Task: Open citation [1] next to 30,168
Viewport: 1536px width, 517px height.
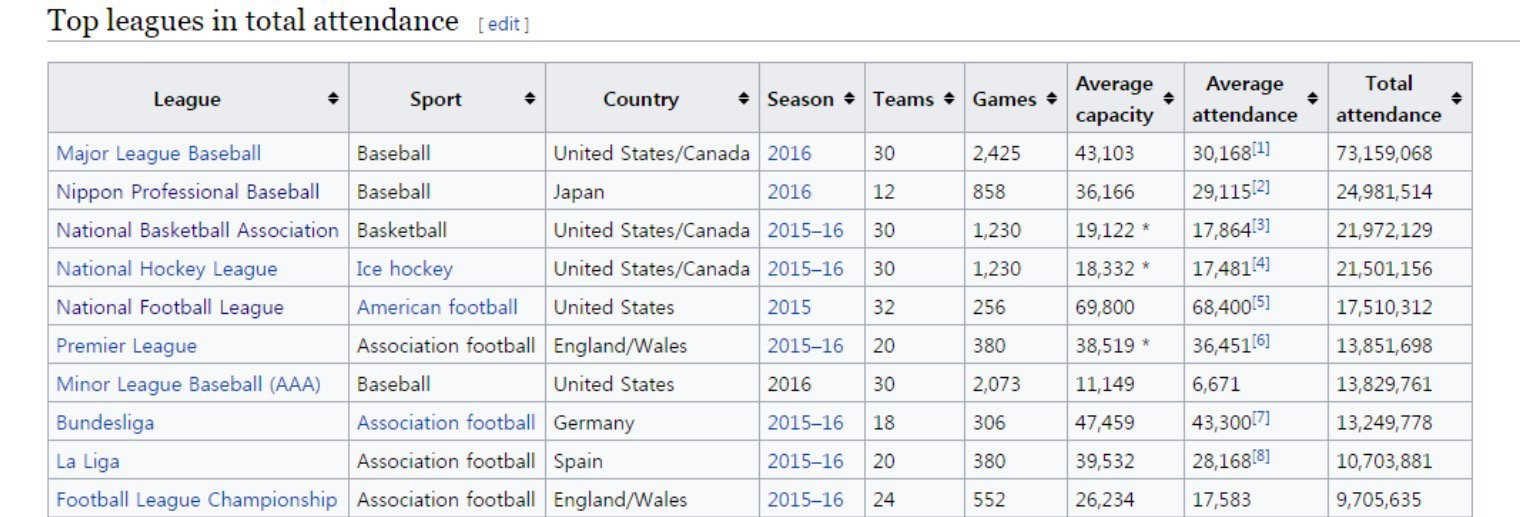Action: click(1261, 148)
